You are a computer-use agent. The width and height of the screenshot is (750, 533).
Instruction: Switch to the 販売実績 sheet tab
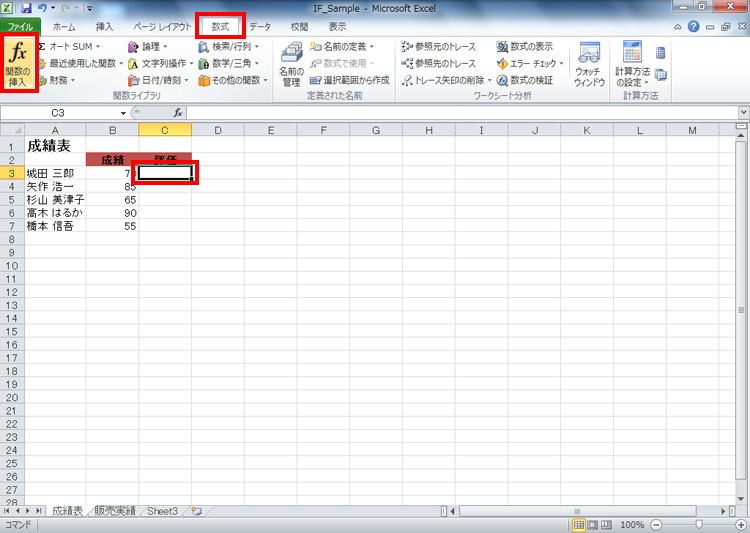point(115,511)
